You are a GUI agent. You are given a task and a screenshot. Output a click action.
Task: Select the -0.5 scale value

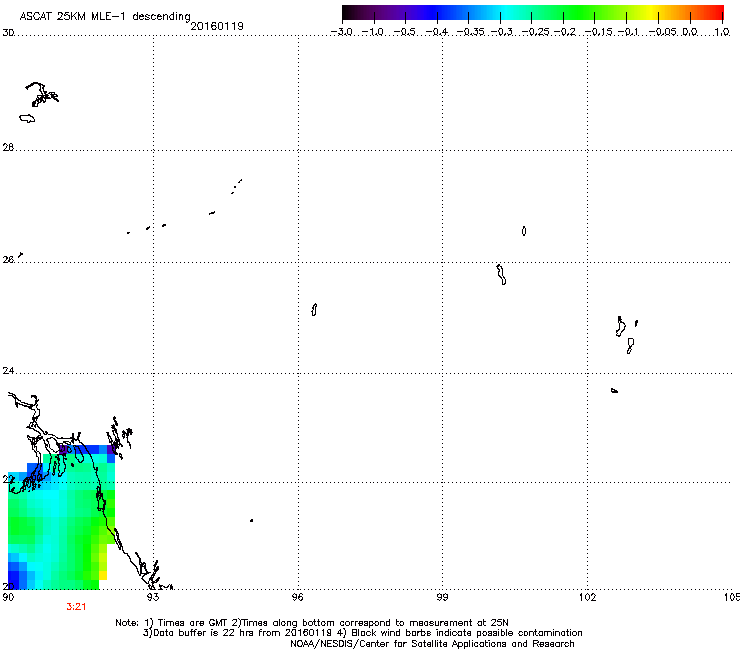click(x=404, y=32)
